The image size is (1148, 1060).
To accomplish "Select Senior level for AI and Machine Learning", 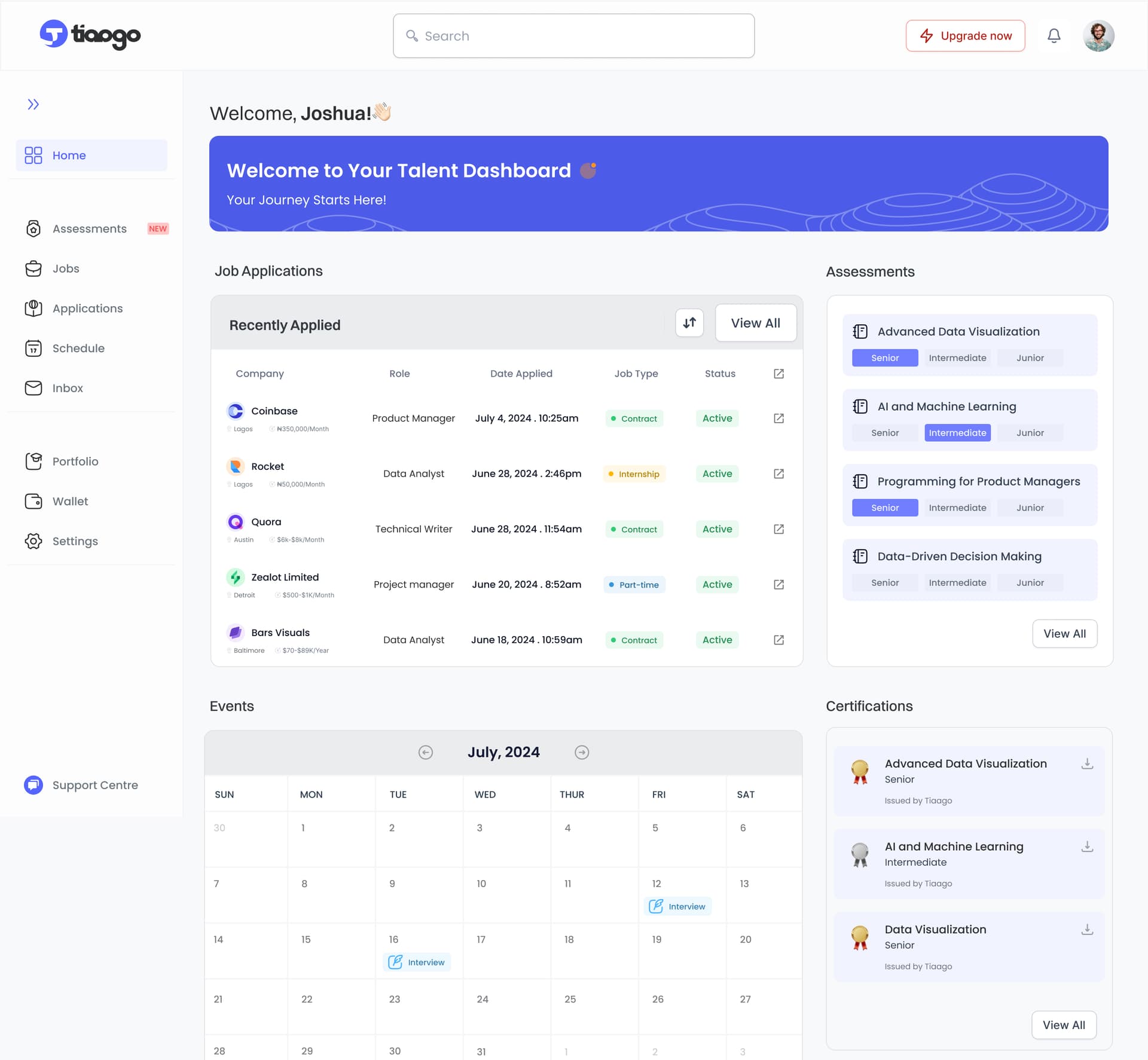I will tap(884, 433).
